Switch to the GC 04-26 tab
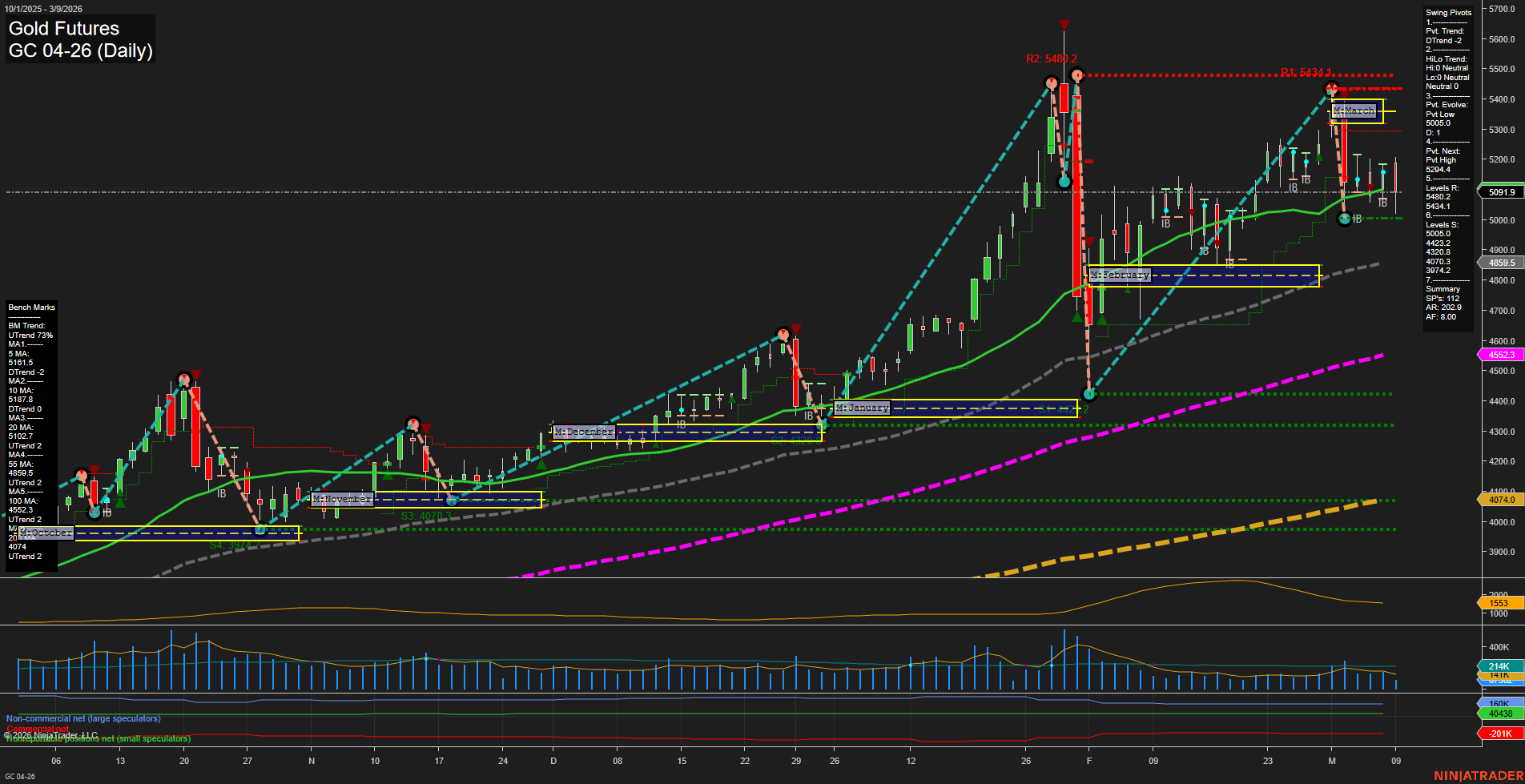1525x784 pixels. (x=20, y=776)
